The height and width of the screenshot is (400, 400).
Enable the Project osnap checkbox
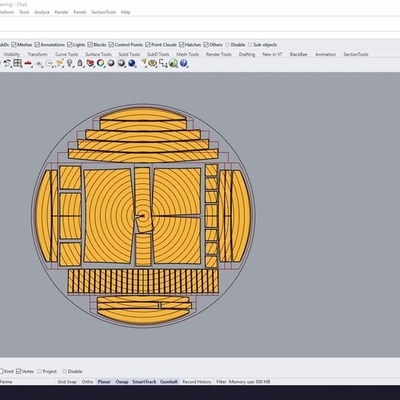click(x=39, y=371)
